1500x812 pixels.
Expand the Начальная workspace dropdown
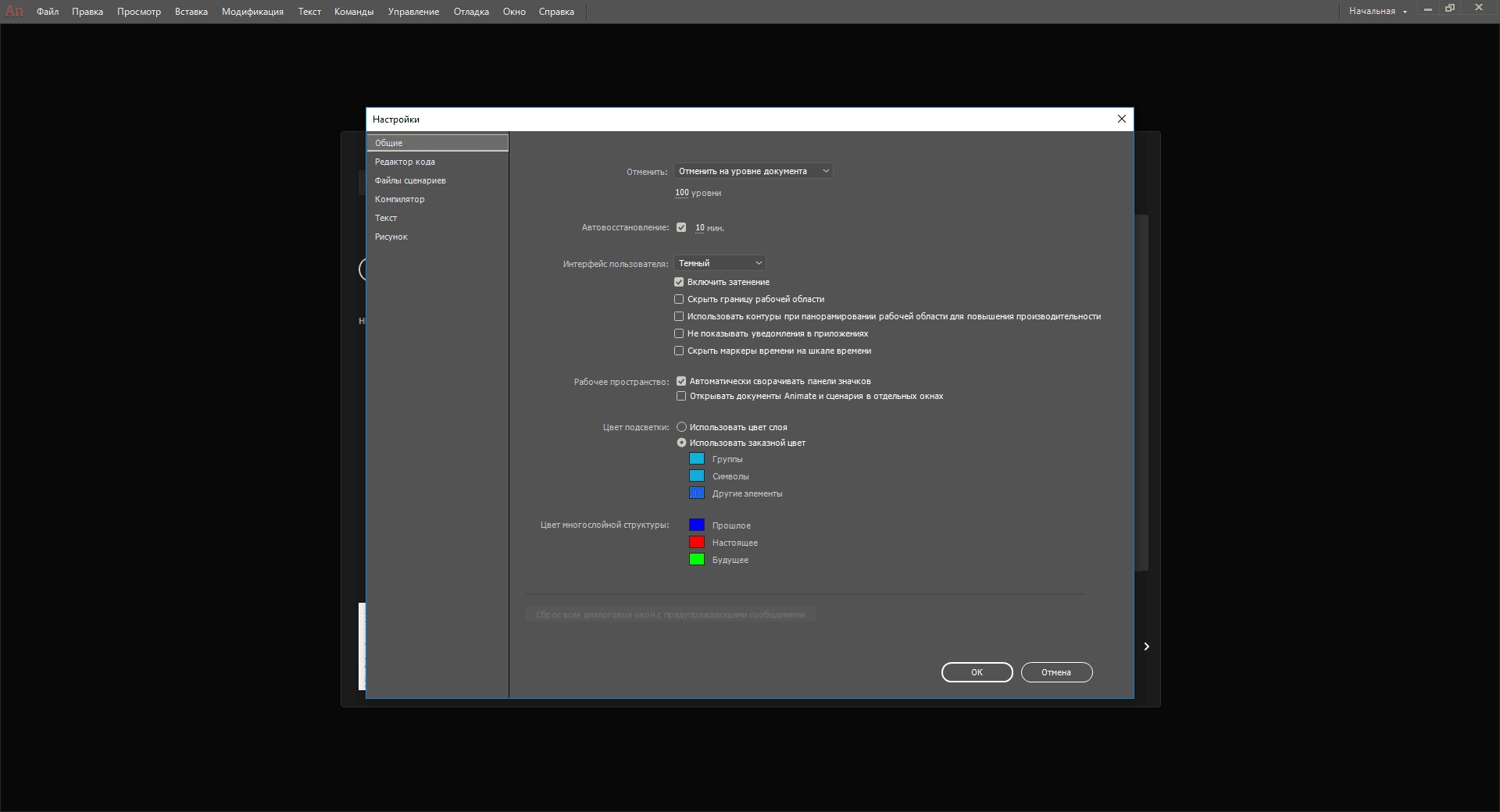coord(1378,11)
